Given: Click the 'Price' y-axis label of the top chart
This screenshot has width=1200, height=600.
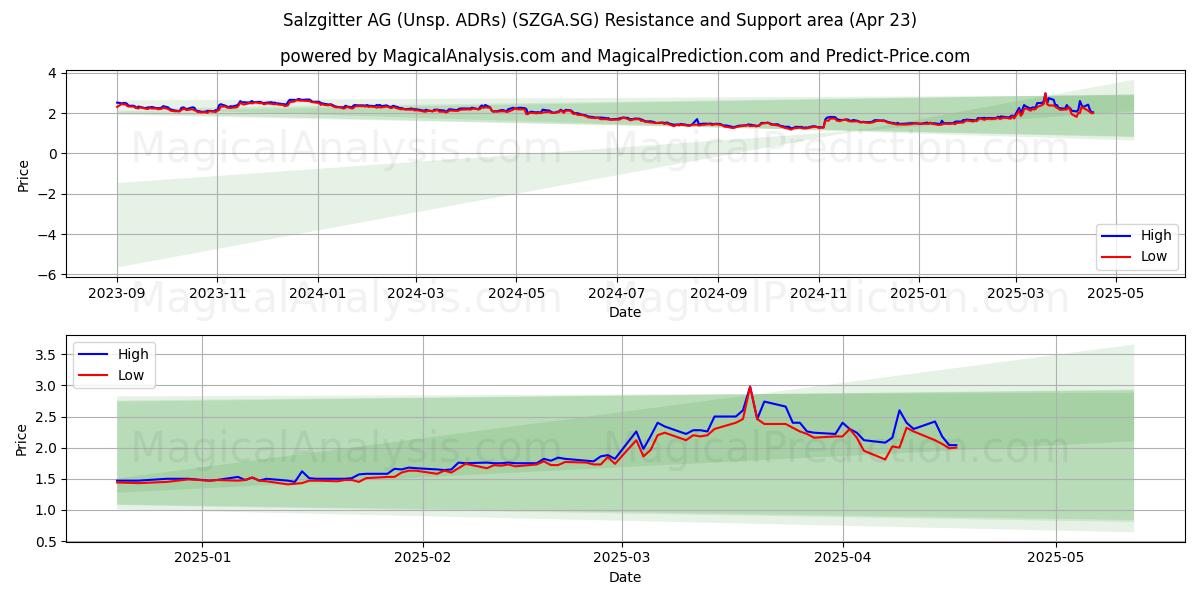Looking at the screenshot, I should click(23, 175).
